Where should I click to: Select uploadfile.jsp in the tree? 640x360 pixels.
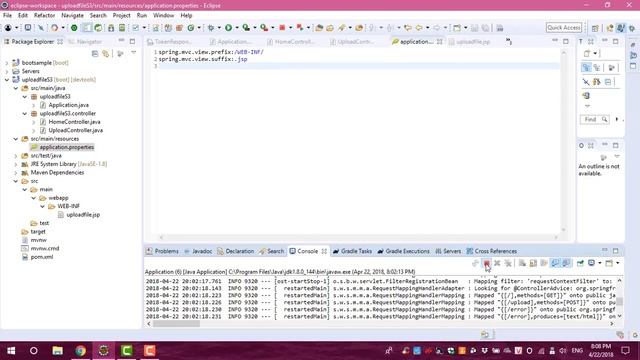(x=83, y=215)
